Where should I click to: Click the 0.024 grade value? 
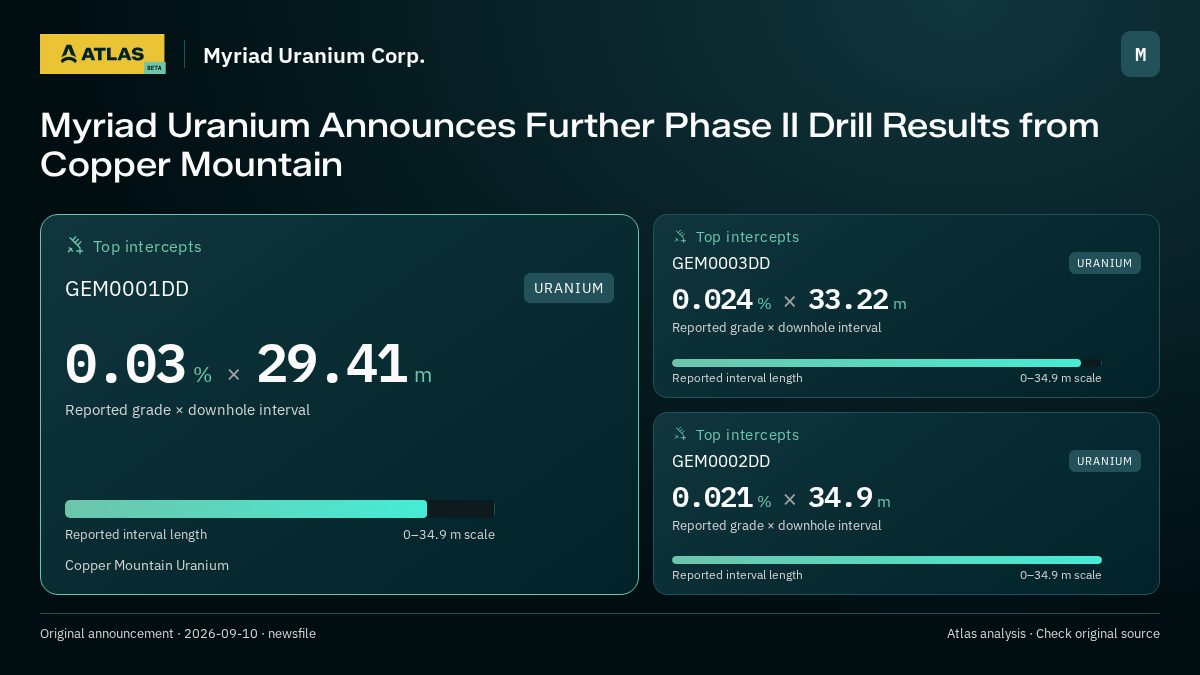click(x=712, y=300)
